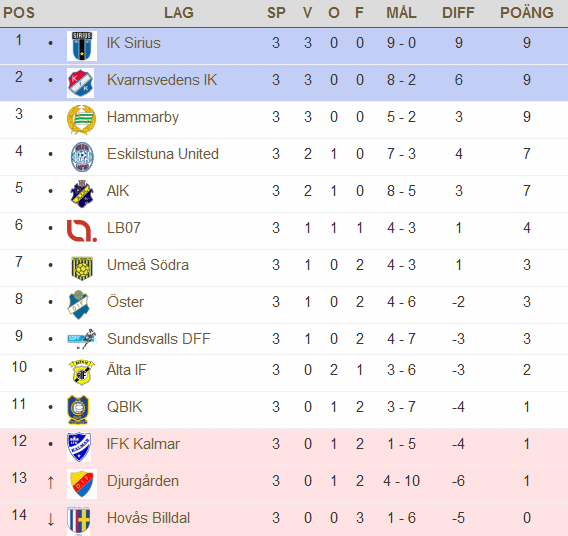Select the Umeå Södra yellow-black crest
Screen dimensions: 568x536
[x=82, y=268]
